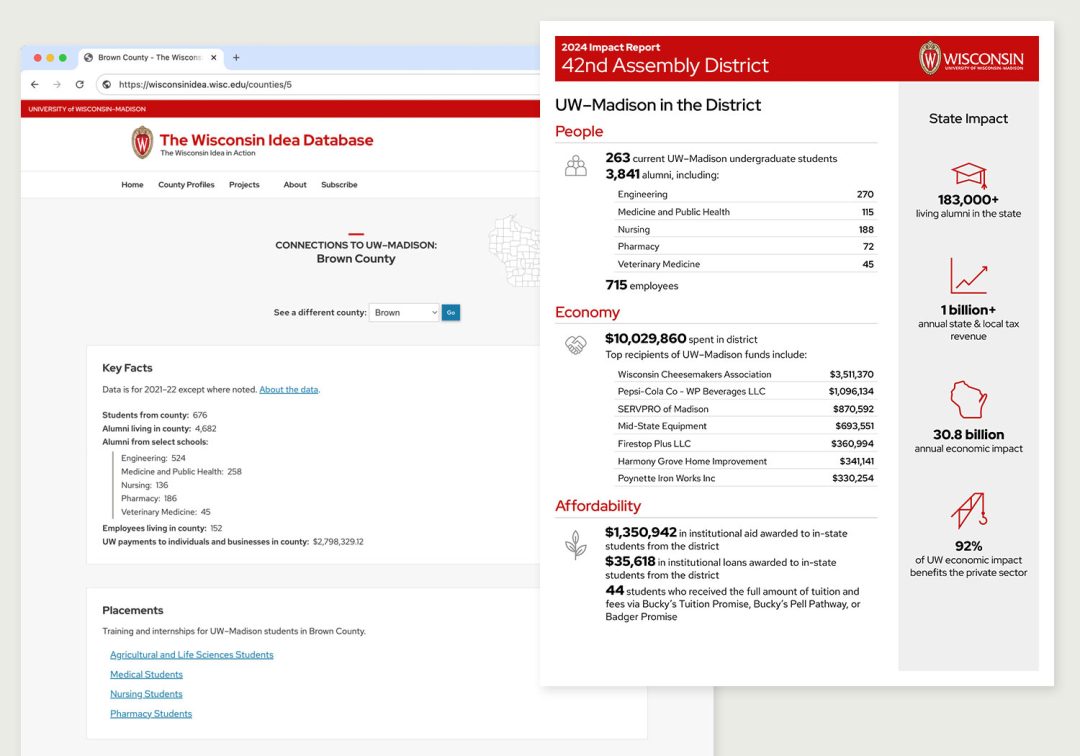Click $10,029,860 spent in district line

[681, 339]
